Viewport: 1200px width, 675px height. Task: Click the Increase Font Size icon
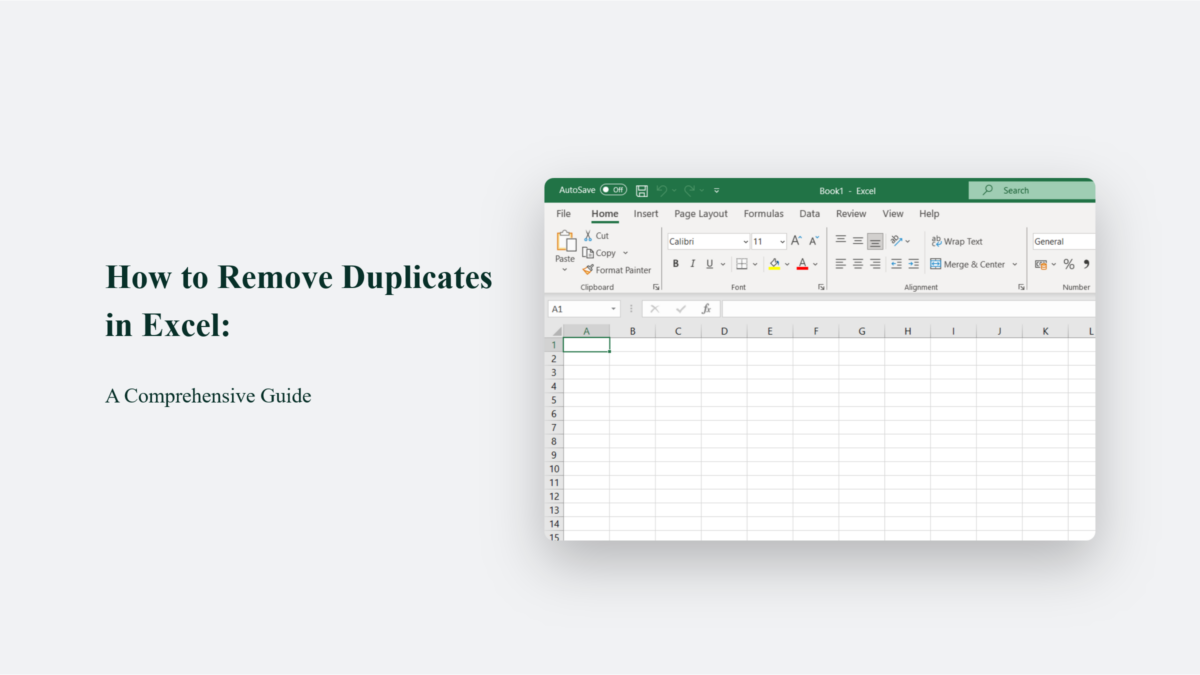coord(796,241)
